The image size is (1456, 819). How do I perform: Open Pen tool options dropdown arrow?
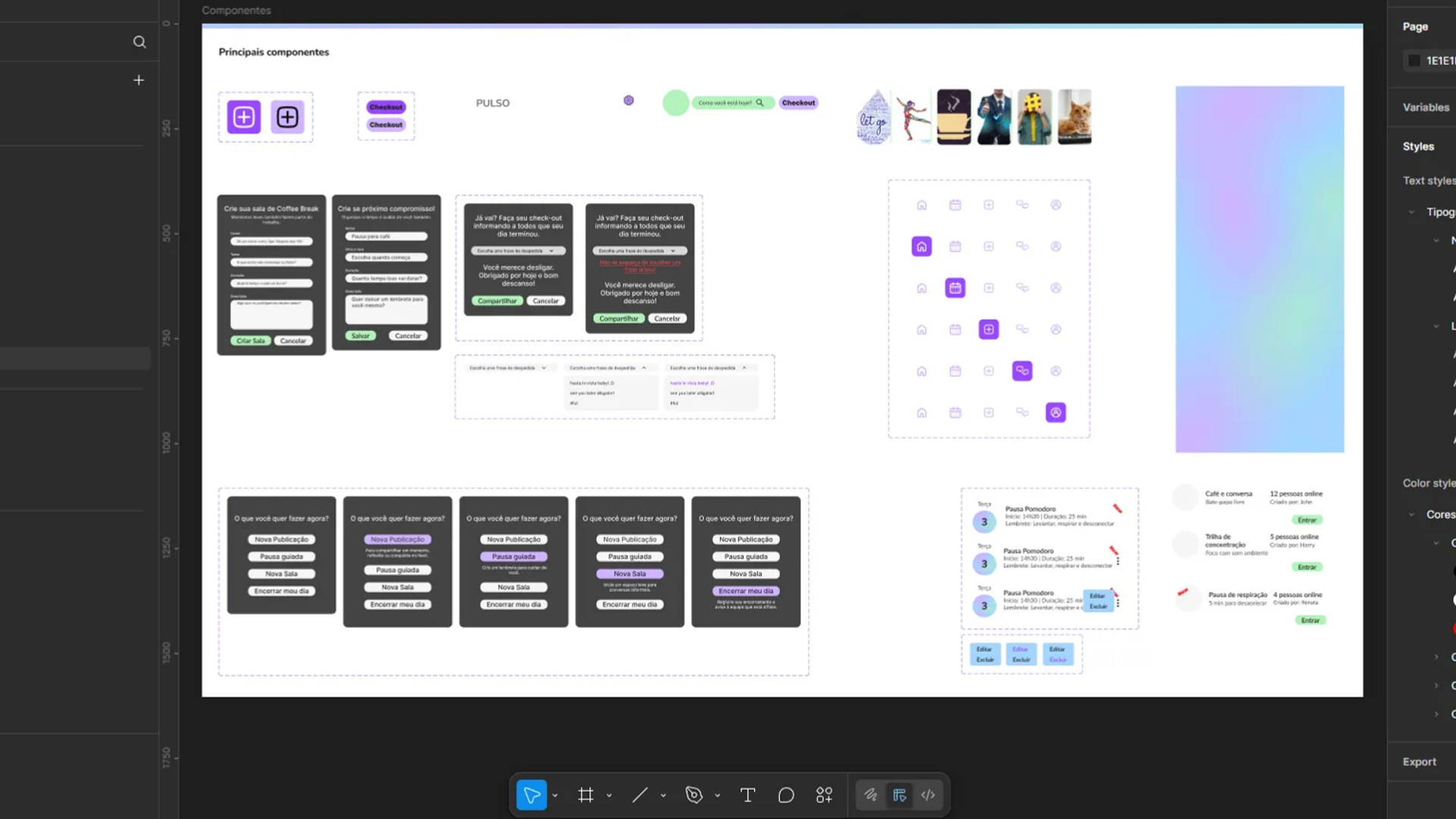pos(717,795)
